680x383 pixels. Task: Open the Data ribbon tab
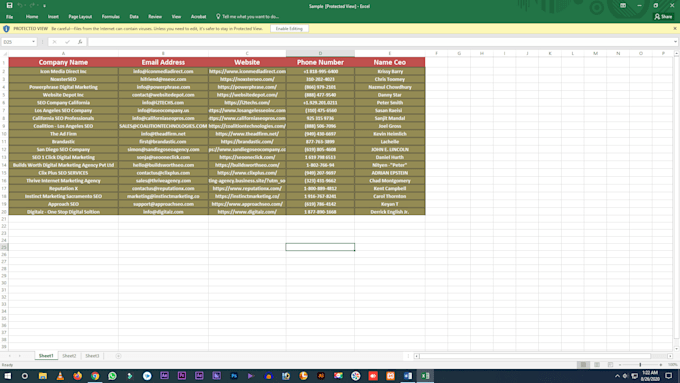pos(134,16)
